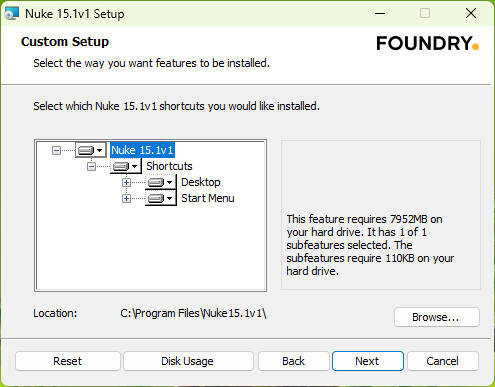
Task: Open the Nuke 15.1v1 feature install dropdown
Action: (x=90, y=150)
